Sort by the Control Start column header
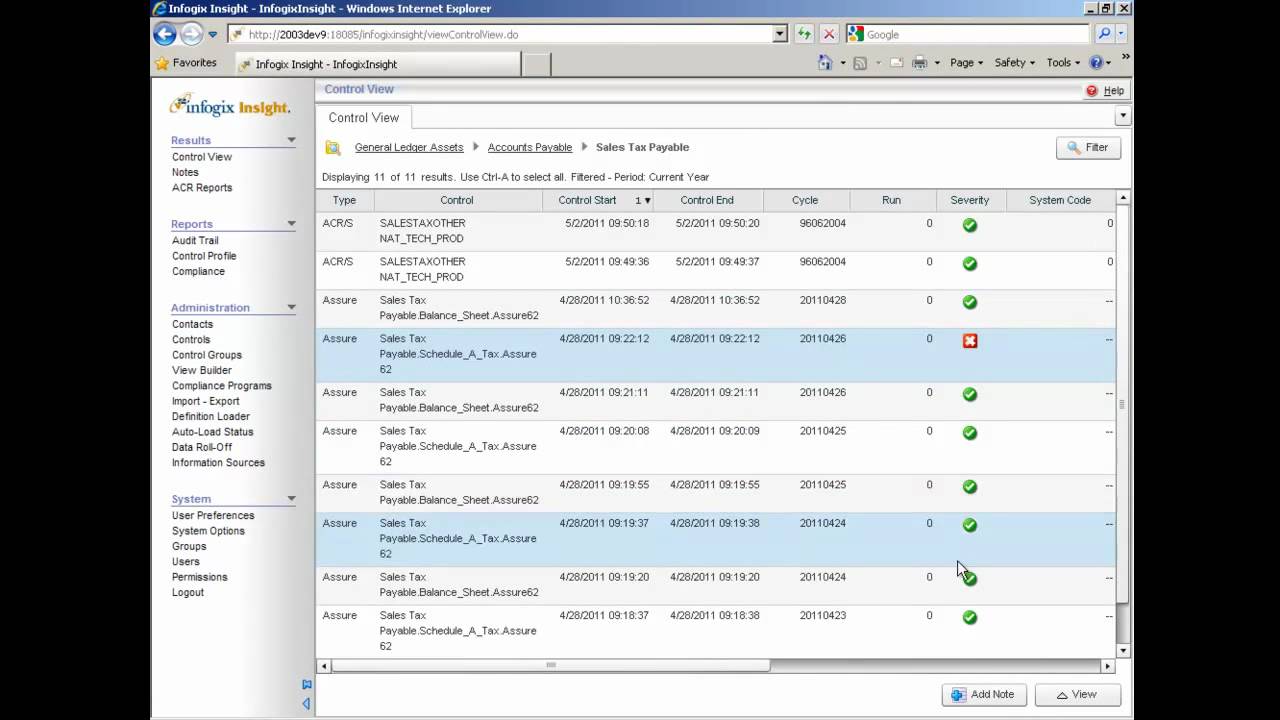This screenshot has width=1280, height=720. pos(600,200)
